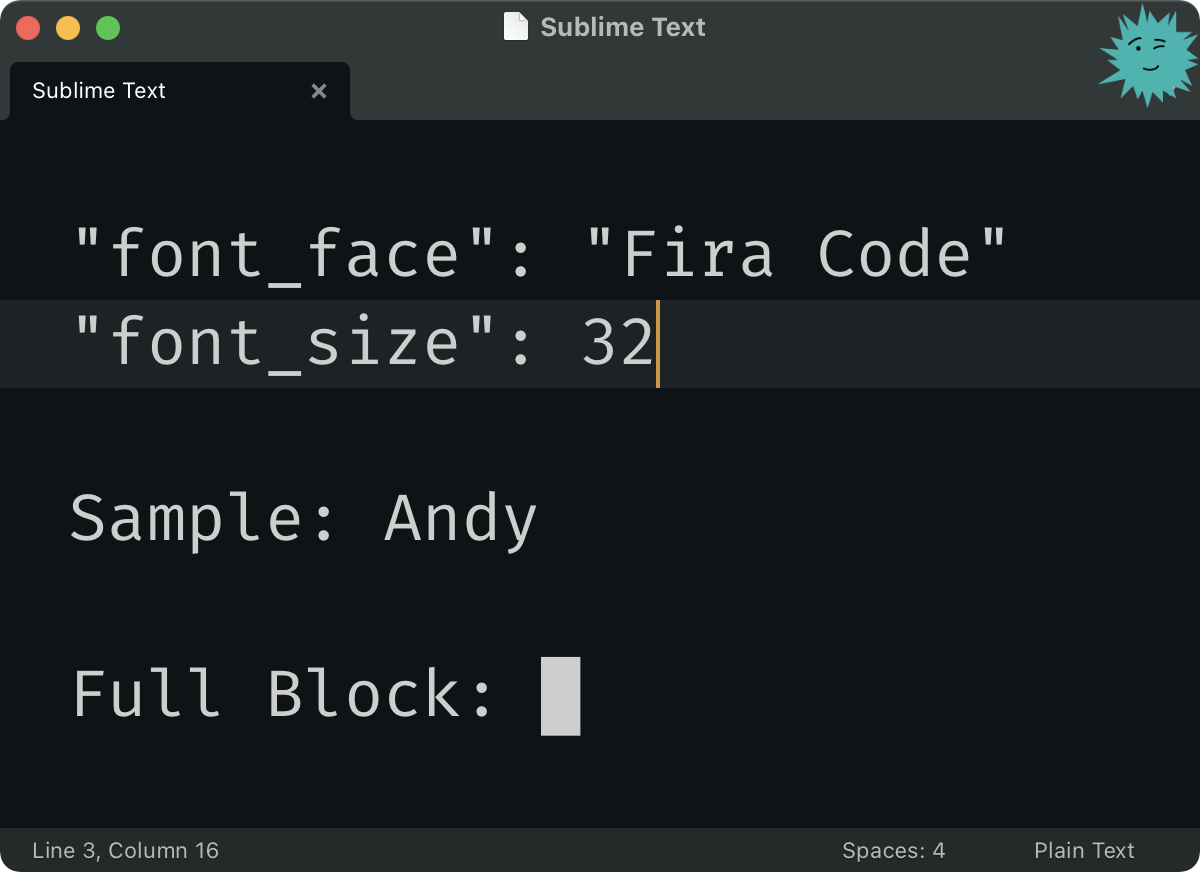
Task: Click the Sublime Text window title text
Action: pos(622,27)
